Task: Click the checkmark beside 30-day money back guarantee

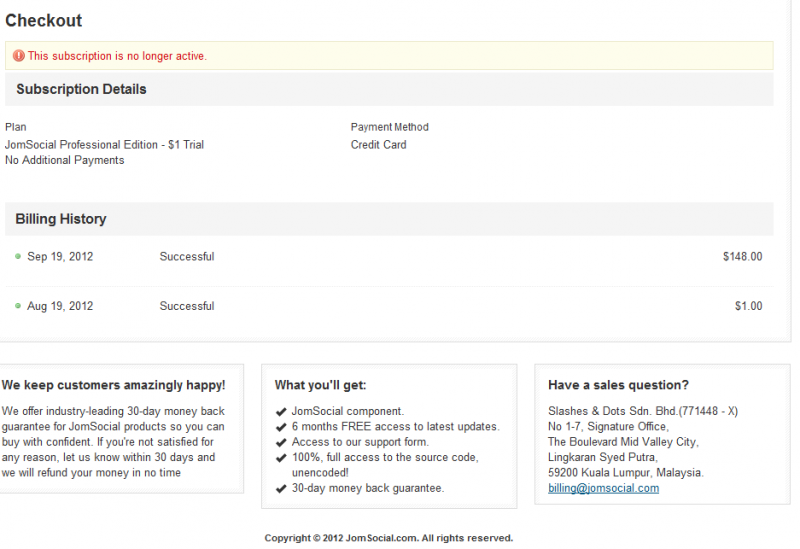Action: pyautogui.click(x=281, y=489)
